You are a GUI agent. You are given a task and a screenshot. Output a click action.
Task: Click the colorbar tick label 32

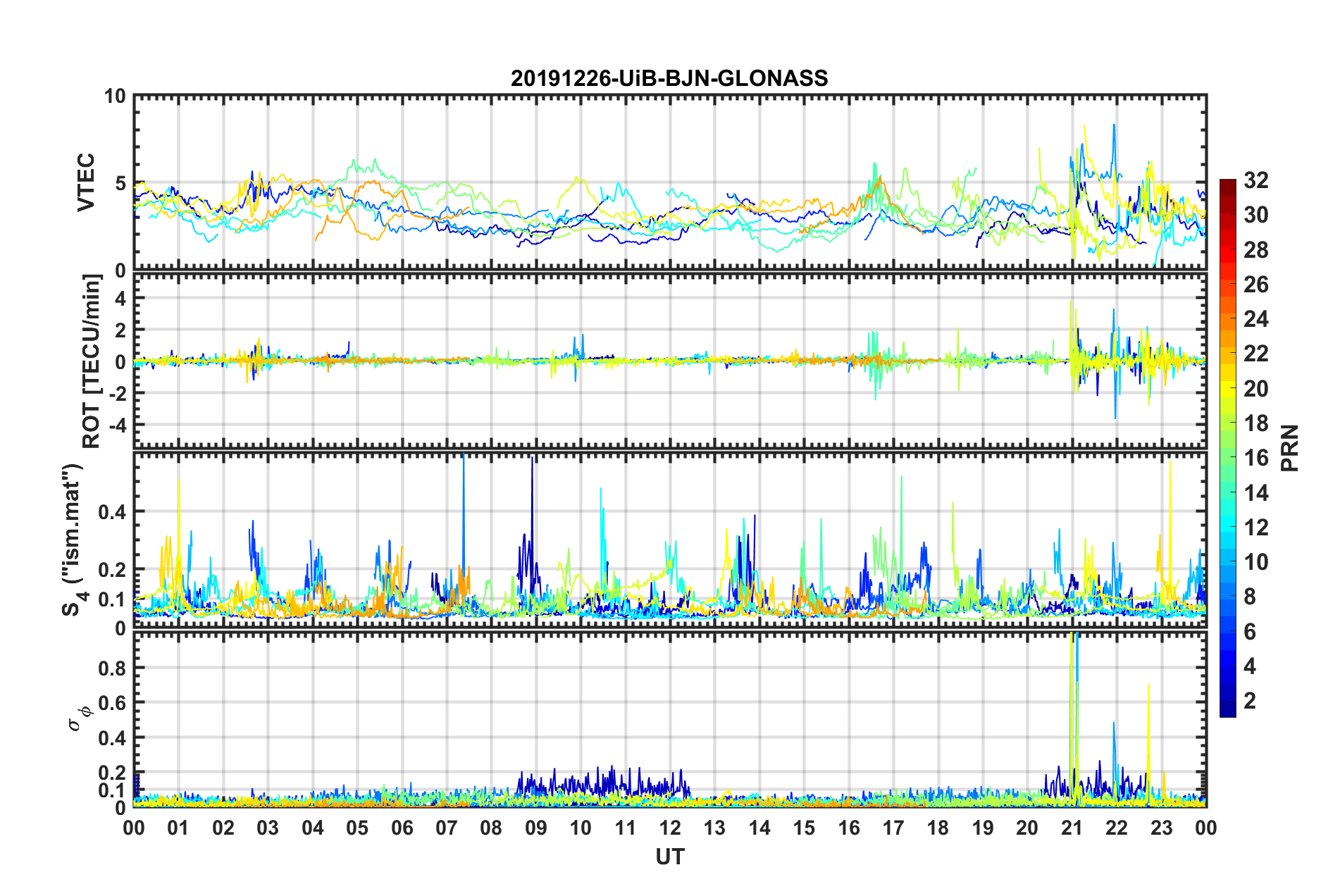click(1255, 180)
